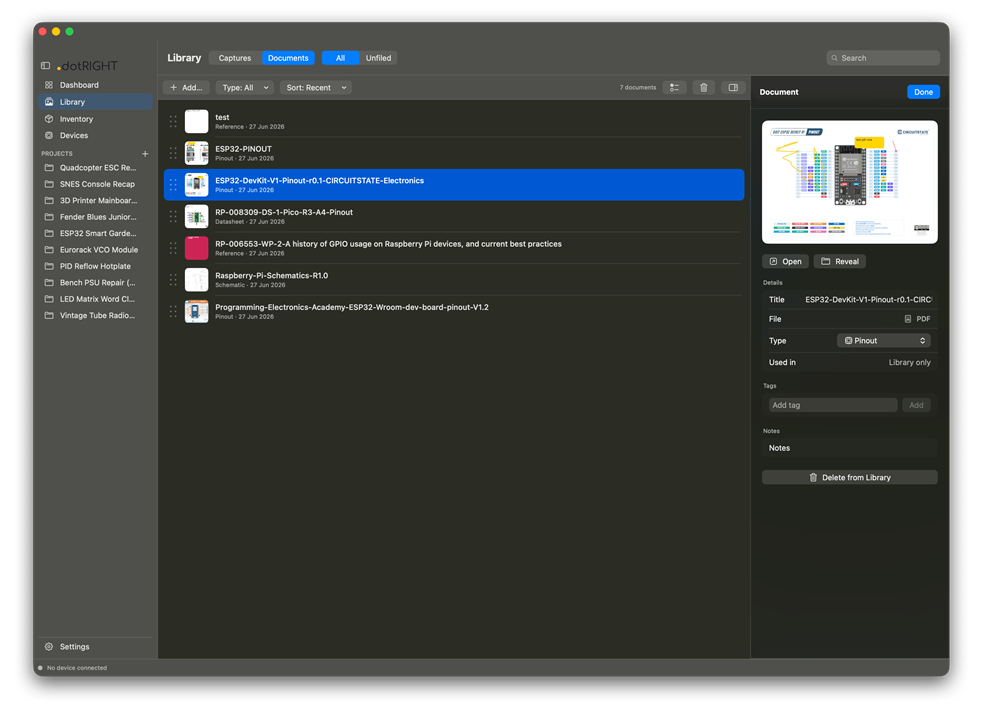The height and width of the screenshot is (720, 982).
Task: Select the ESP32-DevKit-V1-Pinout CIRCUITSTATE row
Action: [x=454, y=185]
